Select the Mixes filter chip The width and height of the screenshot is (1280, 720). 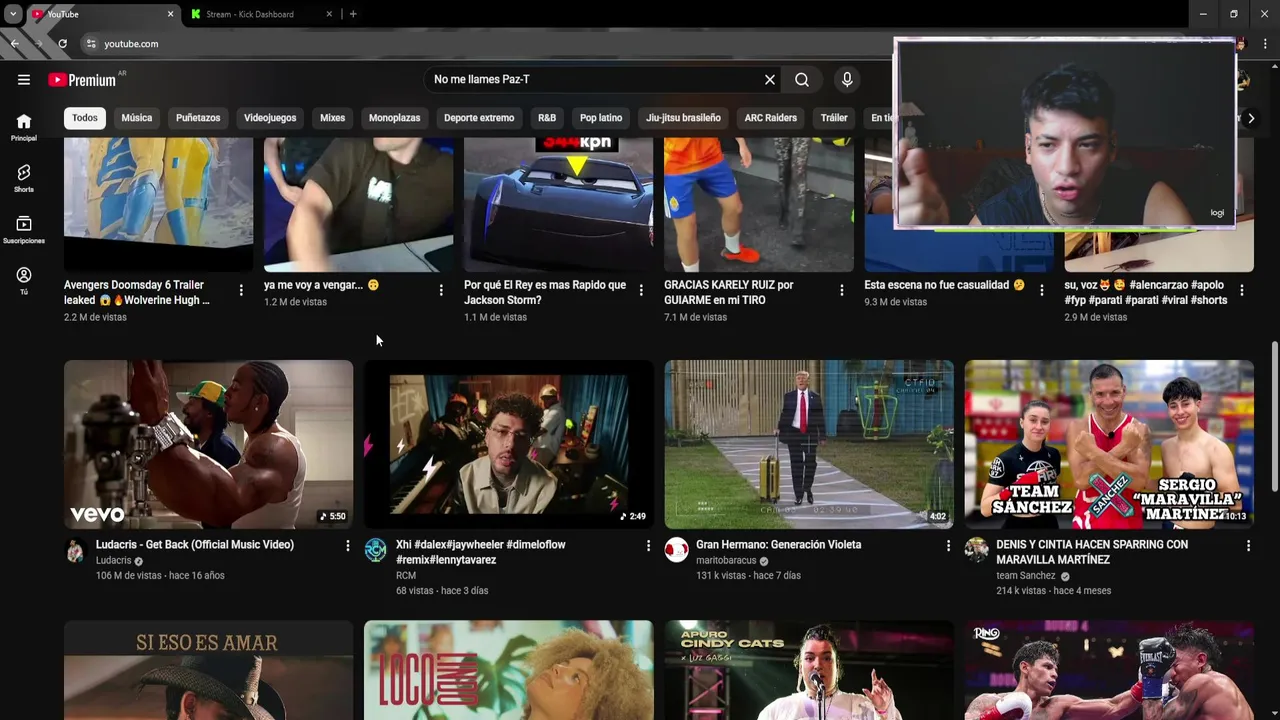332,118
